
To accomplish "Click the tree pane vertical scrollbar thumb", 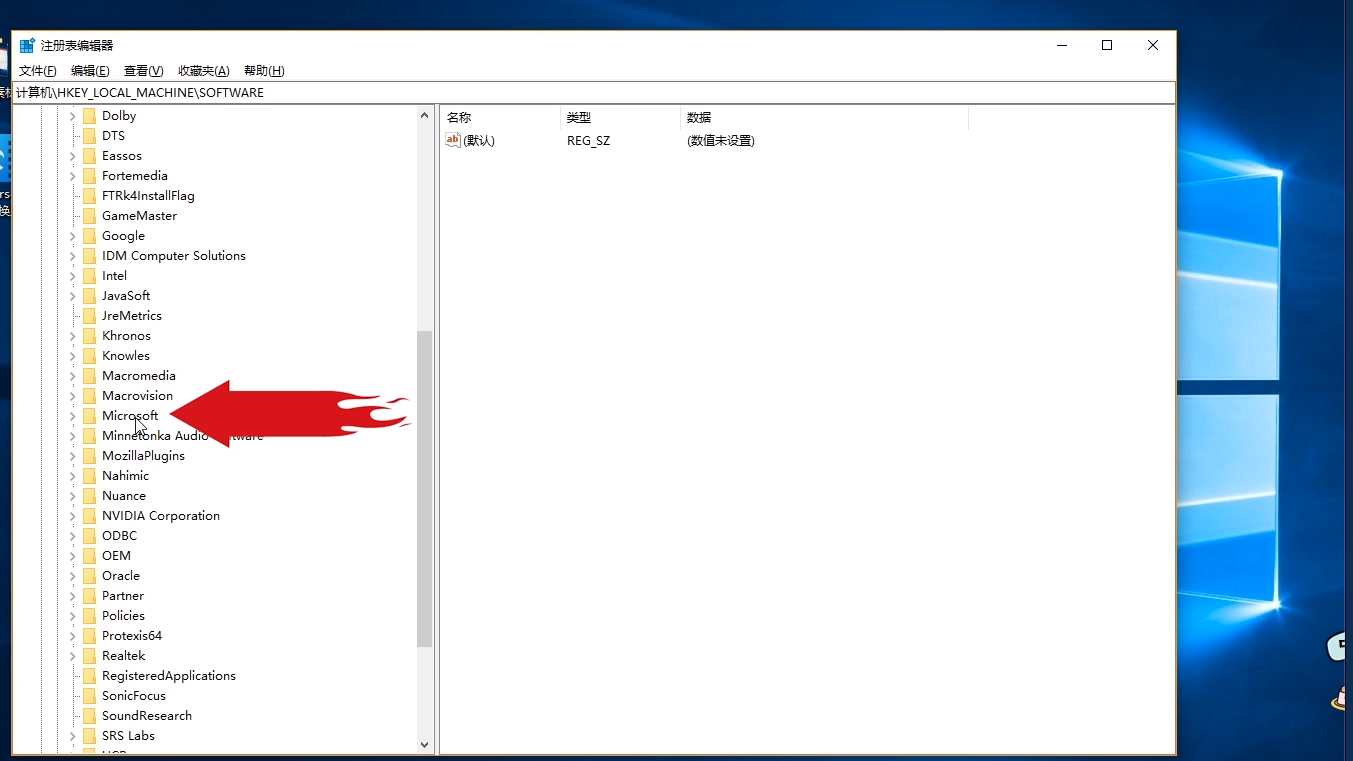I will click(424, 489).
